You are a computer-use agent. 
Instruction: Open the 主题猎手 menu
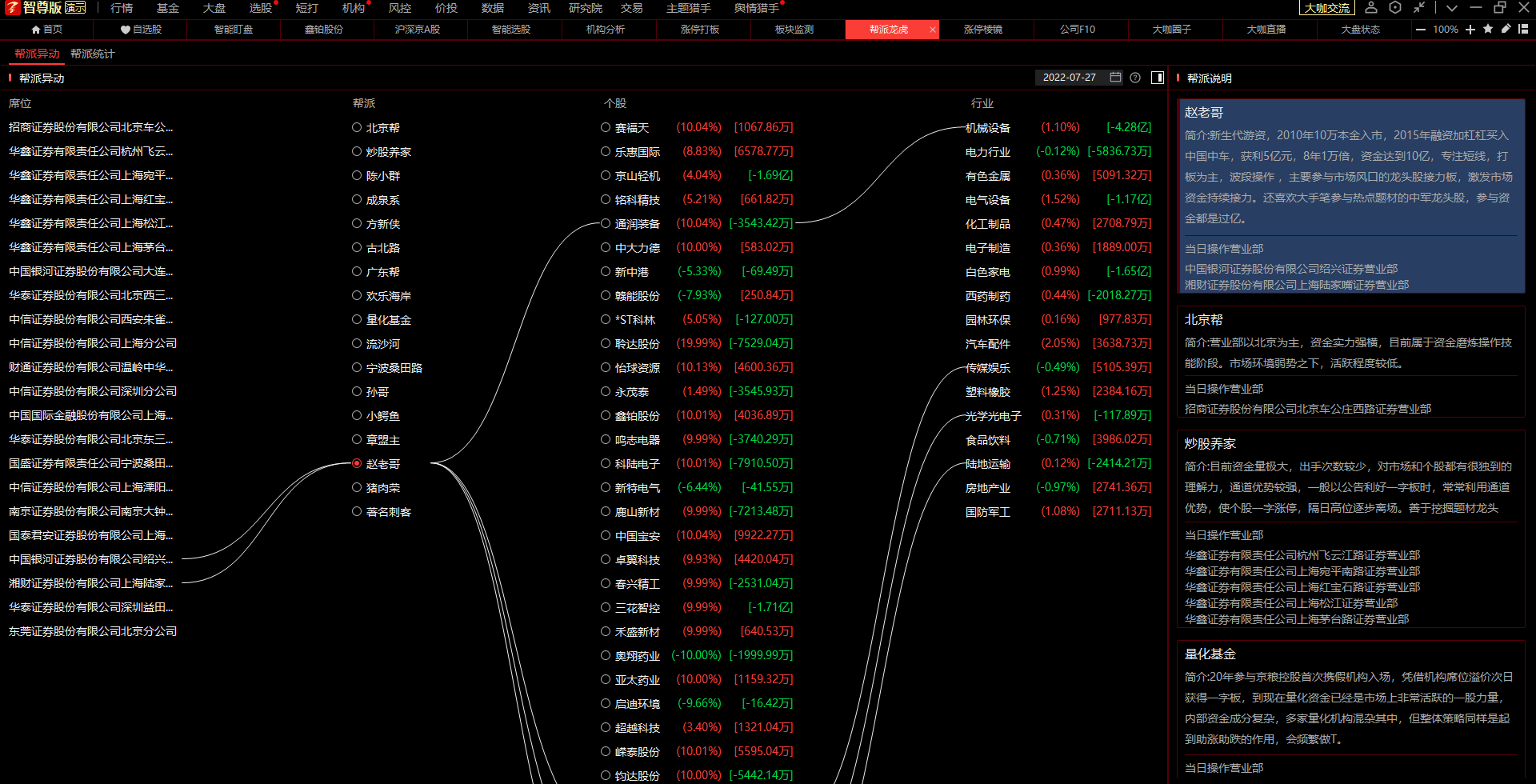(x=689, y=8)
